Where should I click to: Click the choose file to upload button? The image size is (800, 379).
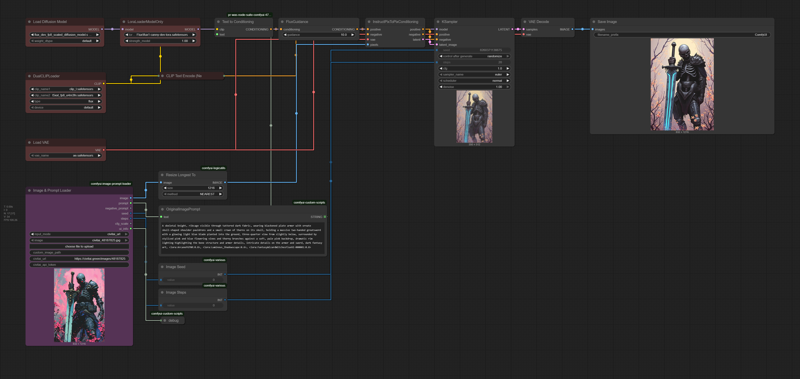coord(79,246)
